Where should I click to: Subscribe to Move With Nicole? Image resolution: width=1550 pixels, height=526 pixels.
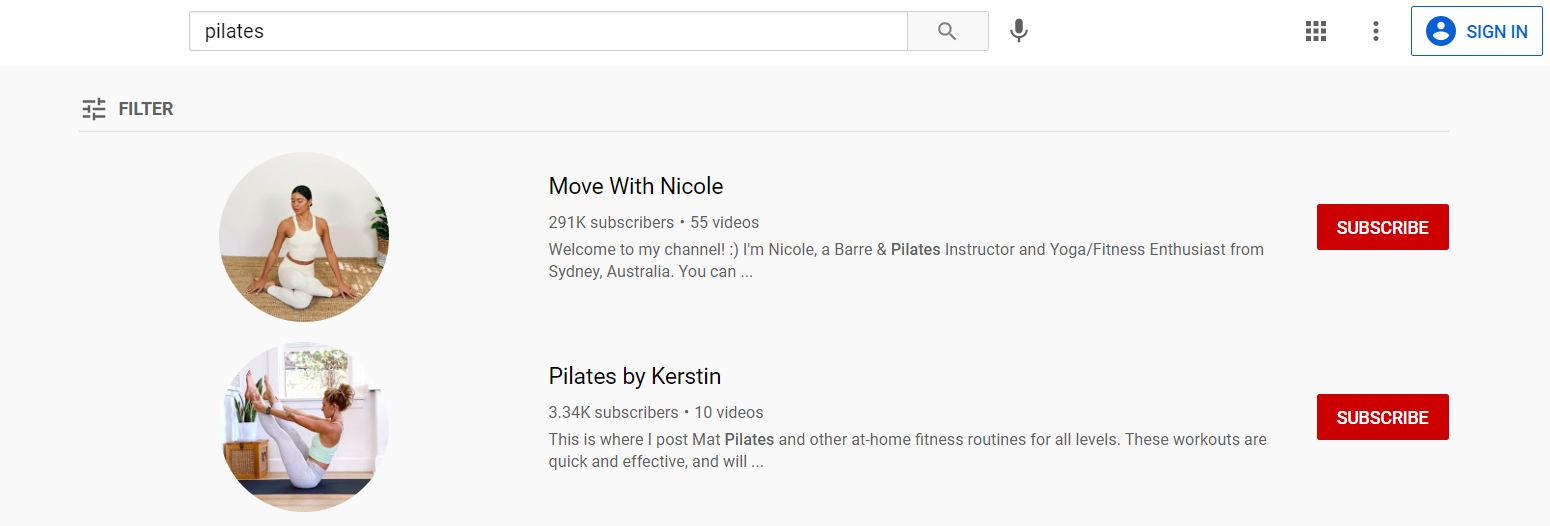click(1382, 227)
